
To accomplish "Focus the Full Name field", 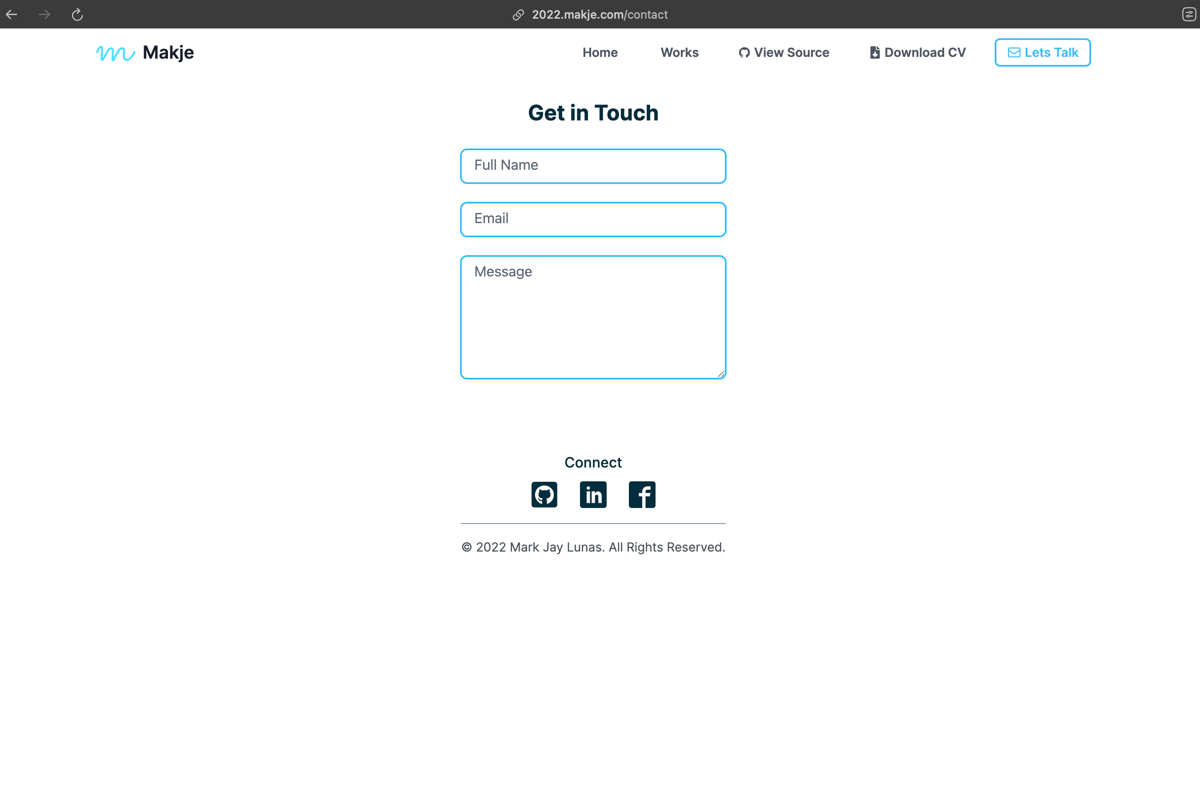I will click(593, 166).
